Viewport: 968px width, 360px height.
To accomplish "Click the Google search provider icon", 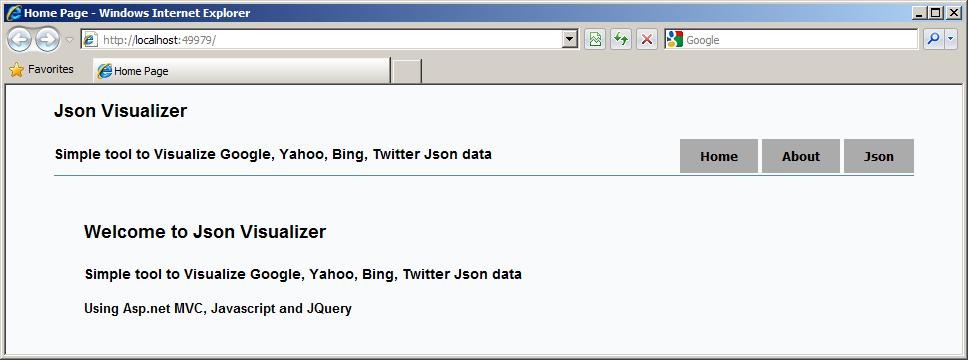I will pyautogui.click(x=675, y=40).
